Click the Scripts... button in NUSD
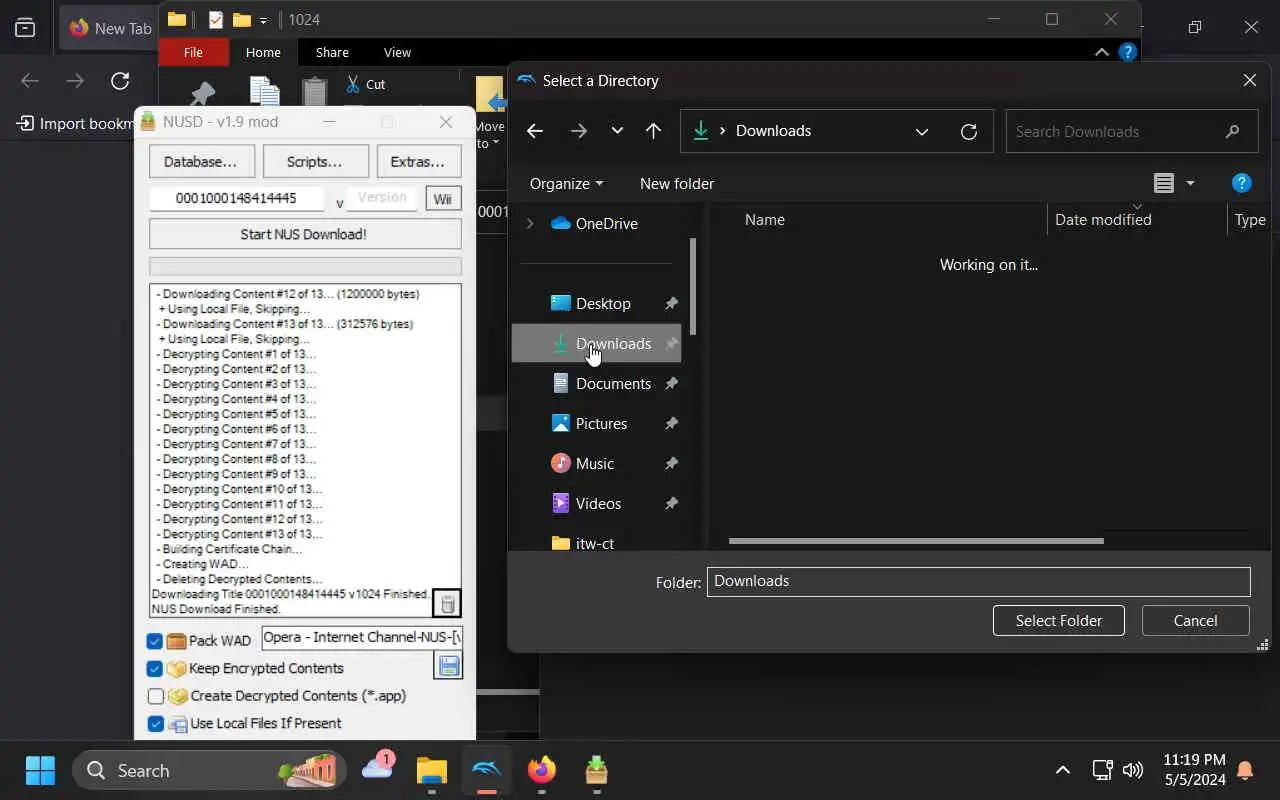The height and width of the screenshot is (800, 1280). click(314, 162)
